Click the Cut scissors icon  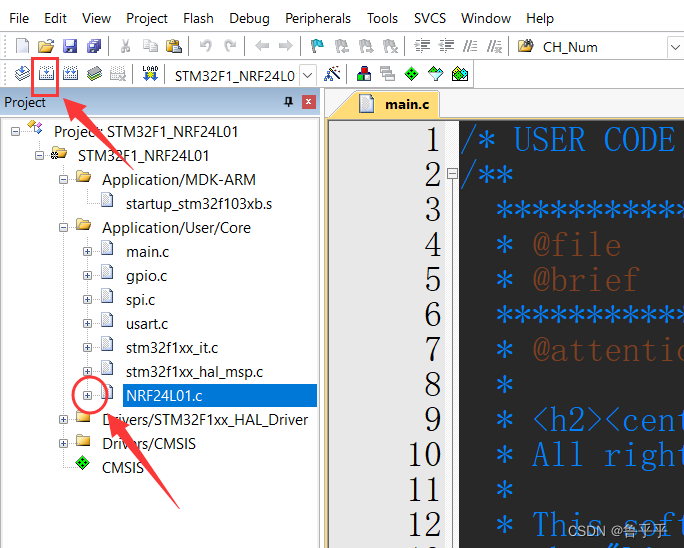[126, 46]
